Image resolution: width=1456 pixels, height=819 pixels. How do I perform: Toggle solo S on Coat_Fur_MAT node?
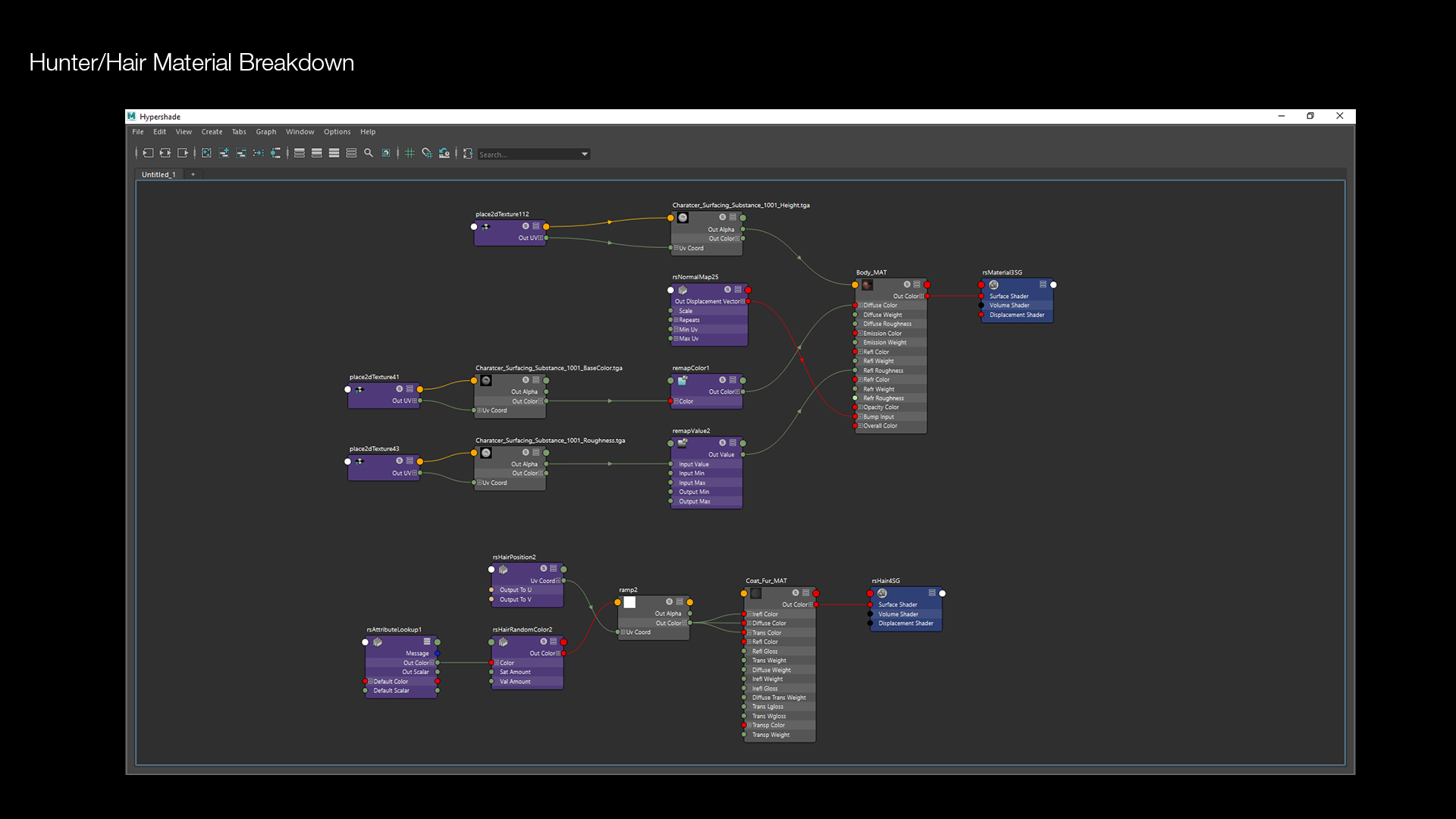click(x=795, y=592)
